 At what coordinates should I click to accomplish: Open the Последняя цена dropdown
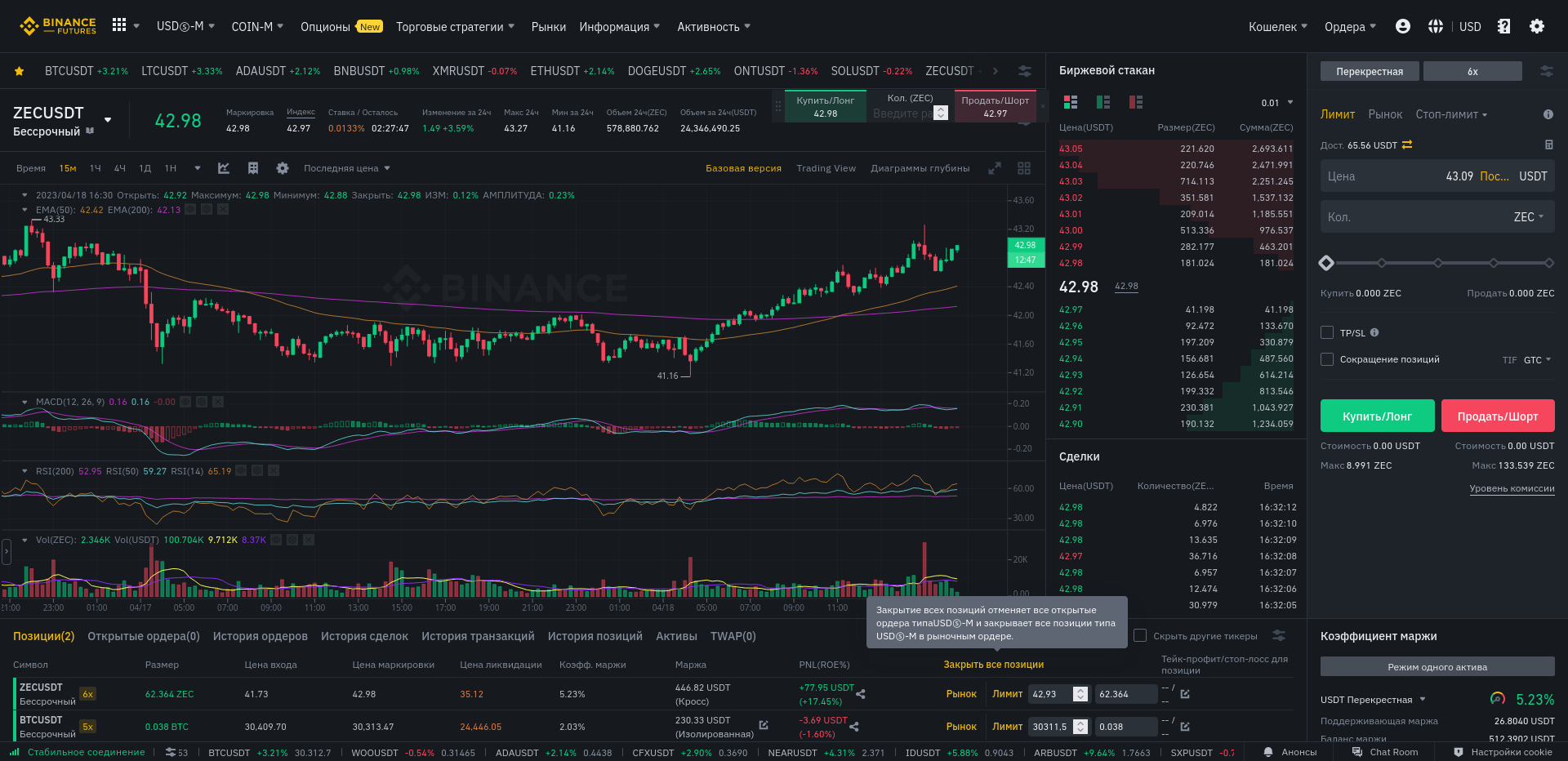pyautogui.click(x=347, y=168)
